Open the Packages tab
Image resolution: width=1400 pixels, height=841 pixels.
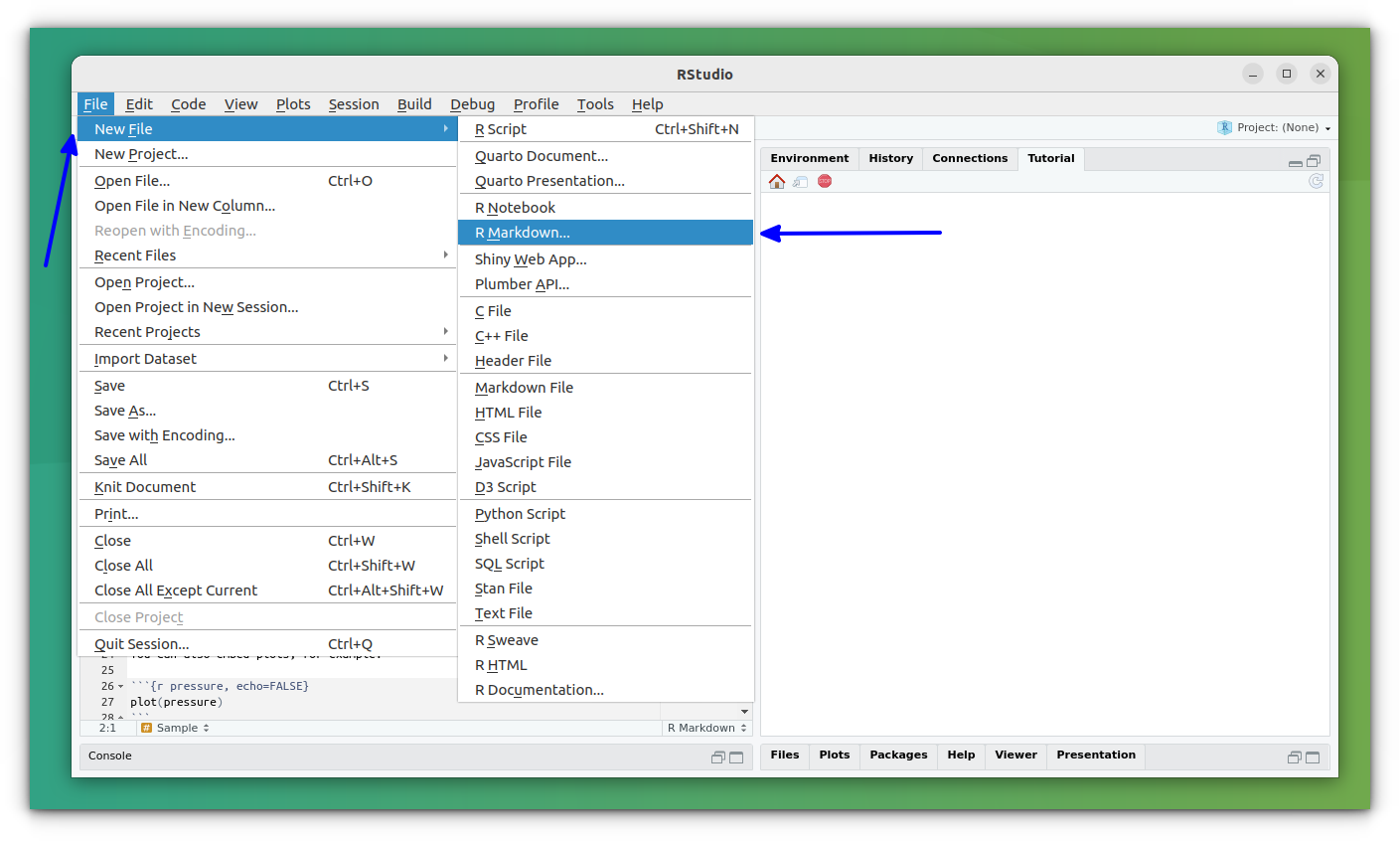click(898, 756)
